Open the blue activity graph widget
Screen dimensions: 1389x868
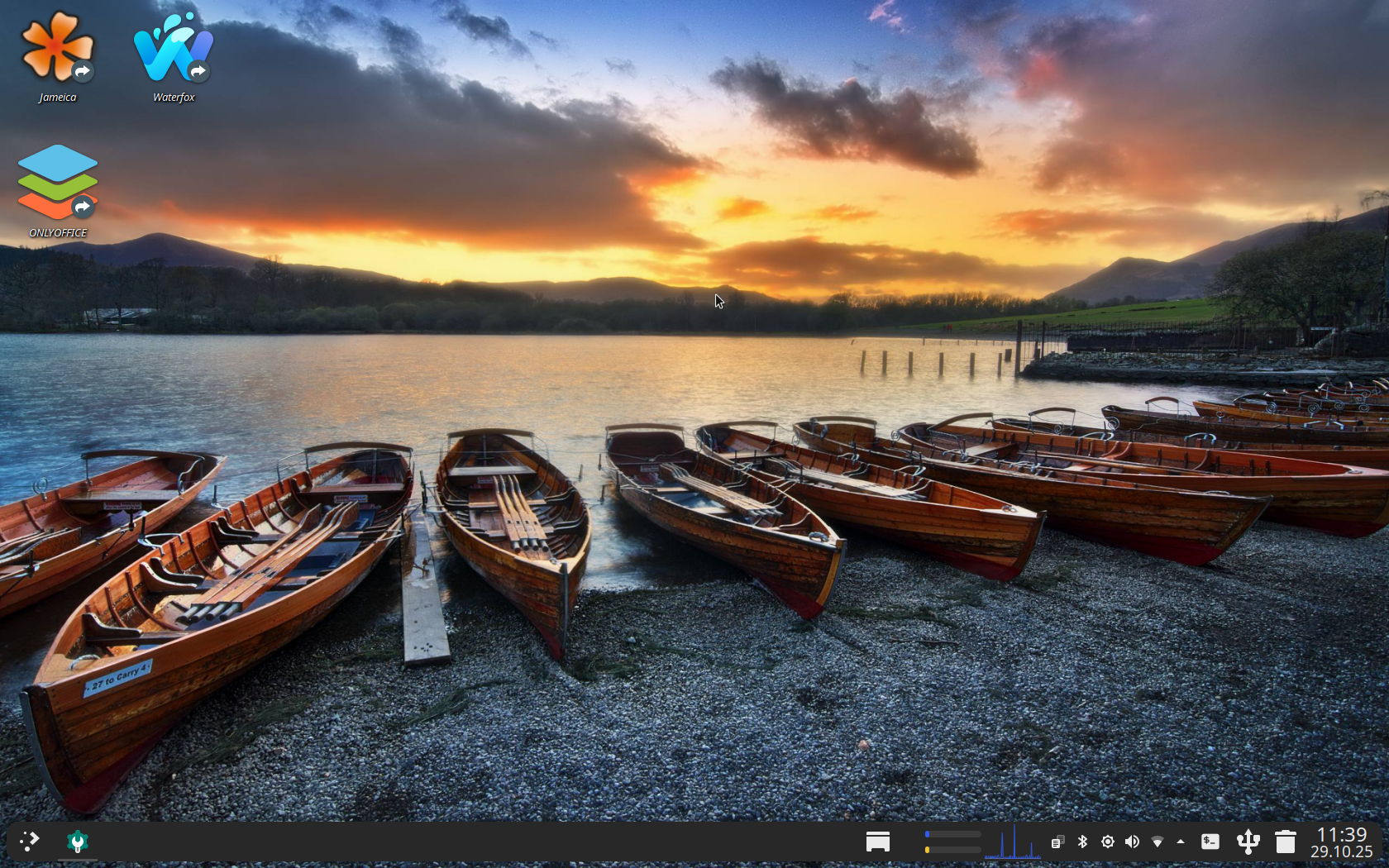[x=1013, y=842]
